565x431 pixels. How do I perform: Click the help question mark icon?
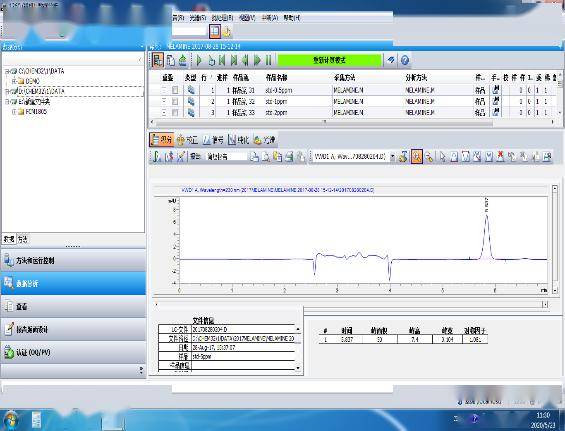pos(405,60)
